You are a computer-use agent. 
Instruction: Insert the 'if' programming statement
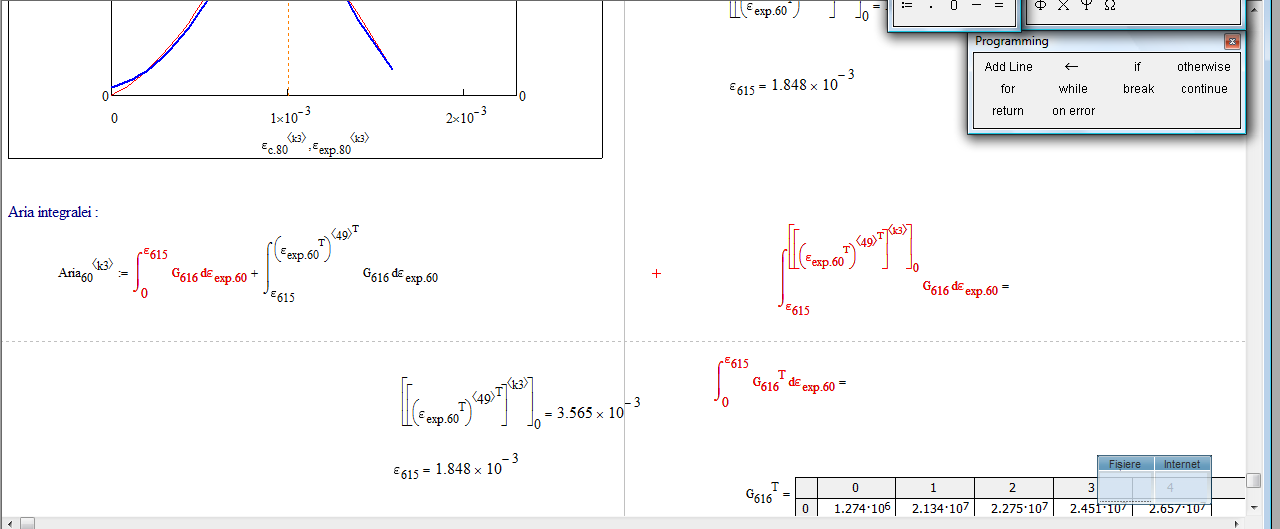point(1137,67)
